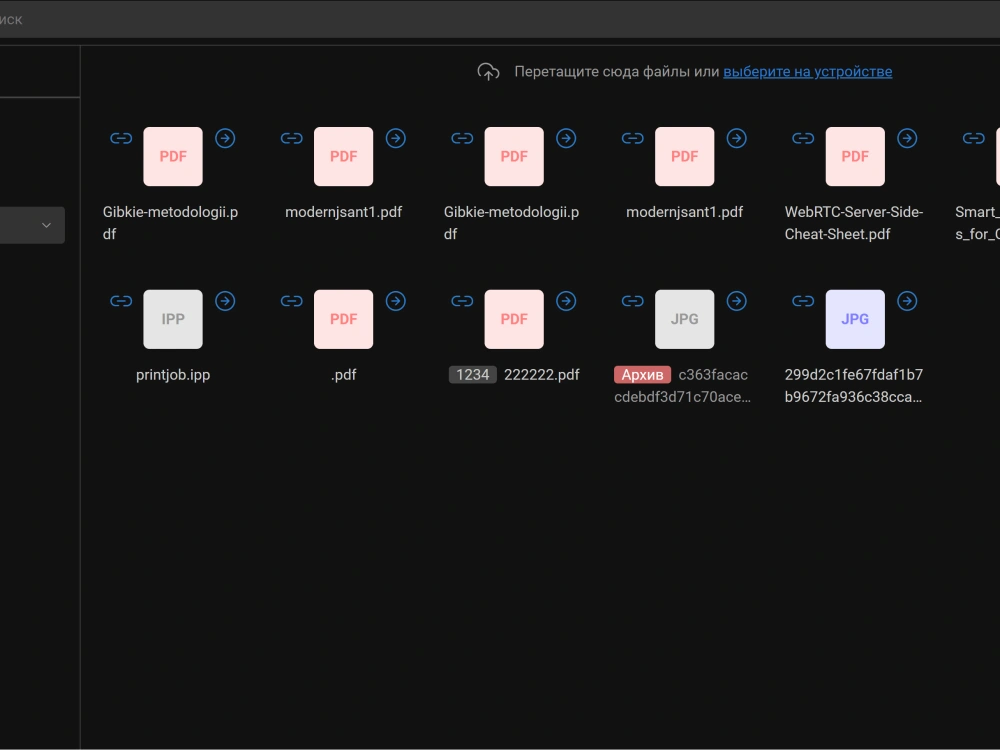Screen dimensions: 1000x750
Task: Copy link for the .pdf file
Action: pos(291,301)
